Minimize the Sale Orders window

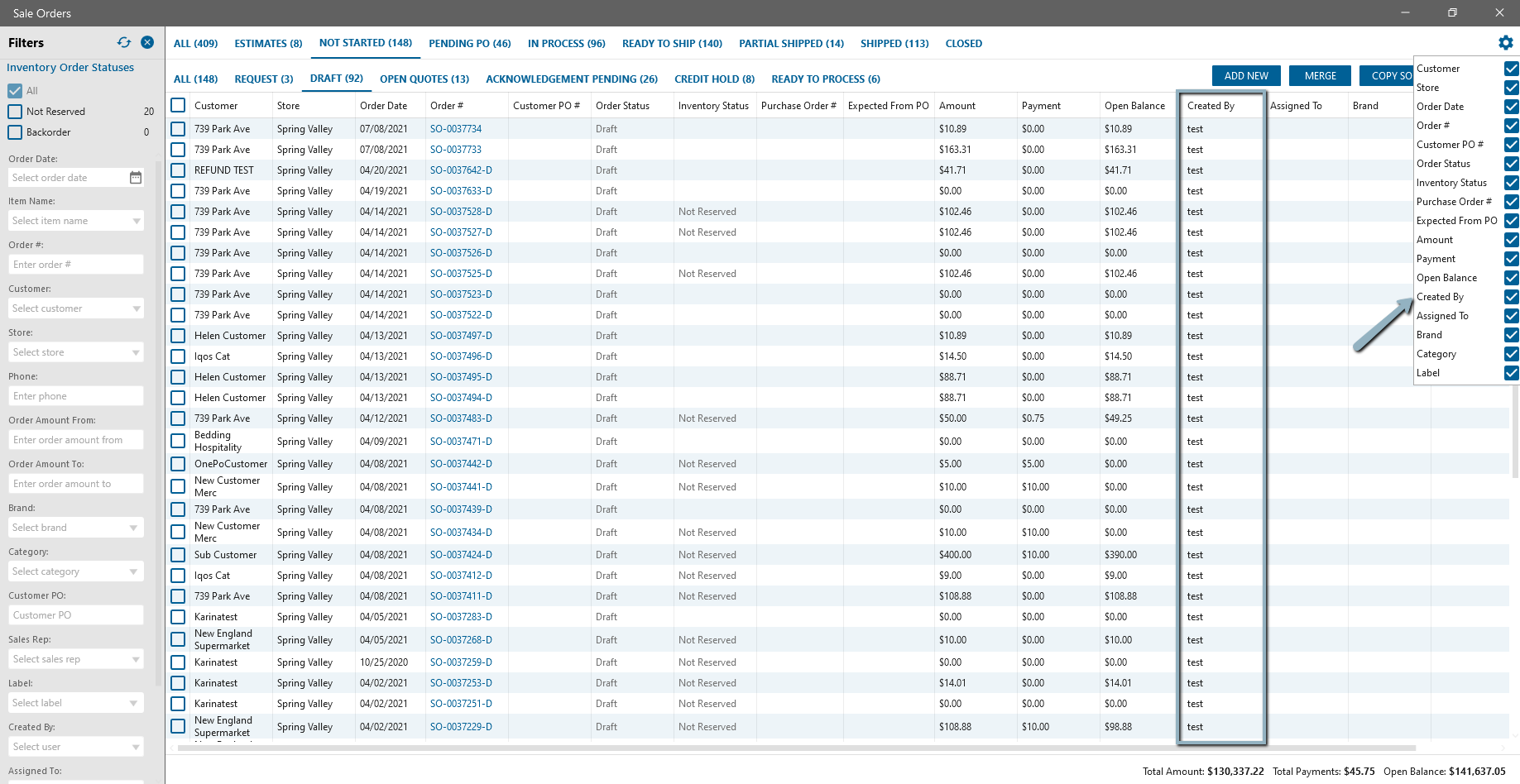pyautogui.click(x=1405, y=12)
